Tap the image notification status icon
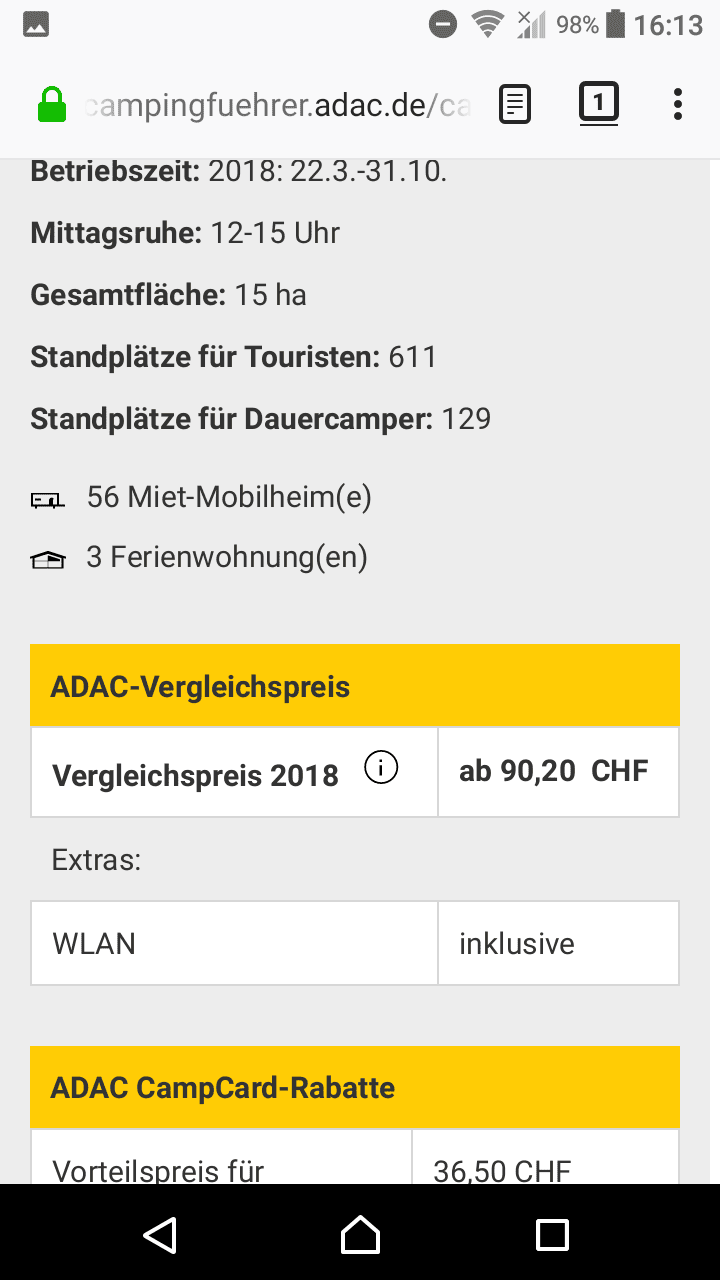Screen dimensions: 720x1280 click(36, 25)
